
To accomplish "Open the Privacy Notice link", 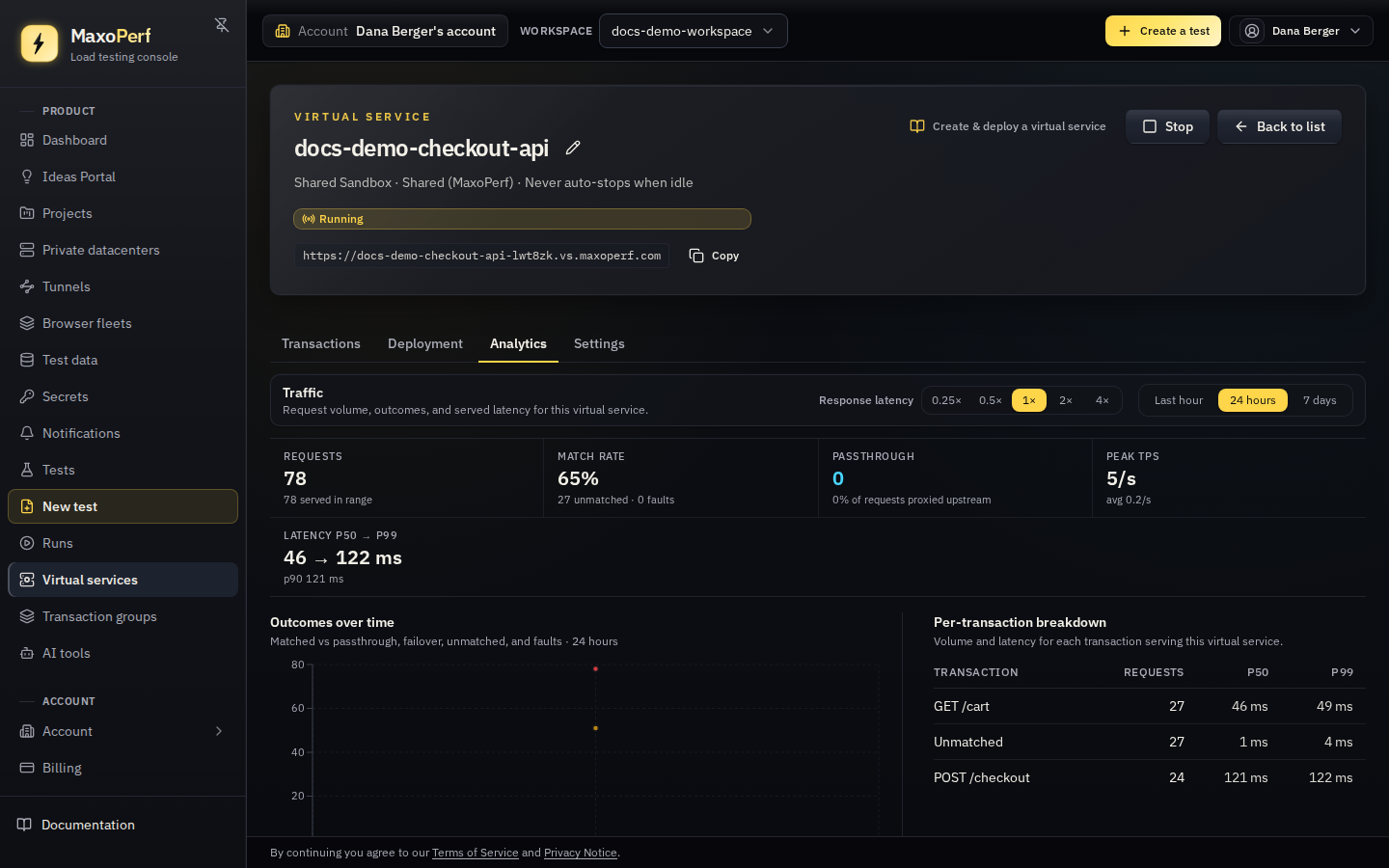I will (x=581, y=853).
